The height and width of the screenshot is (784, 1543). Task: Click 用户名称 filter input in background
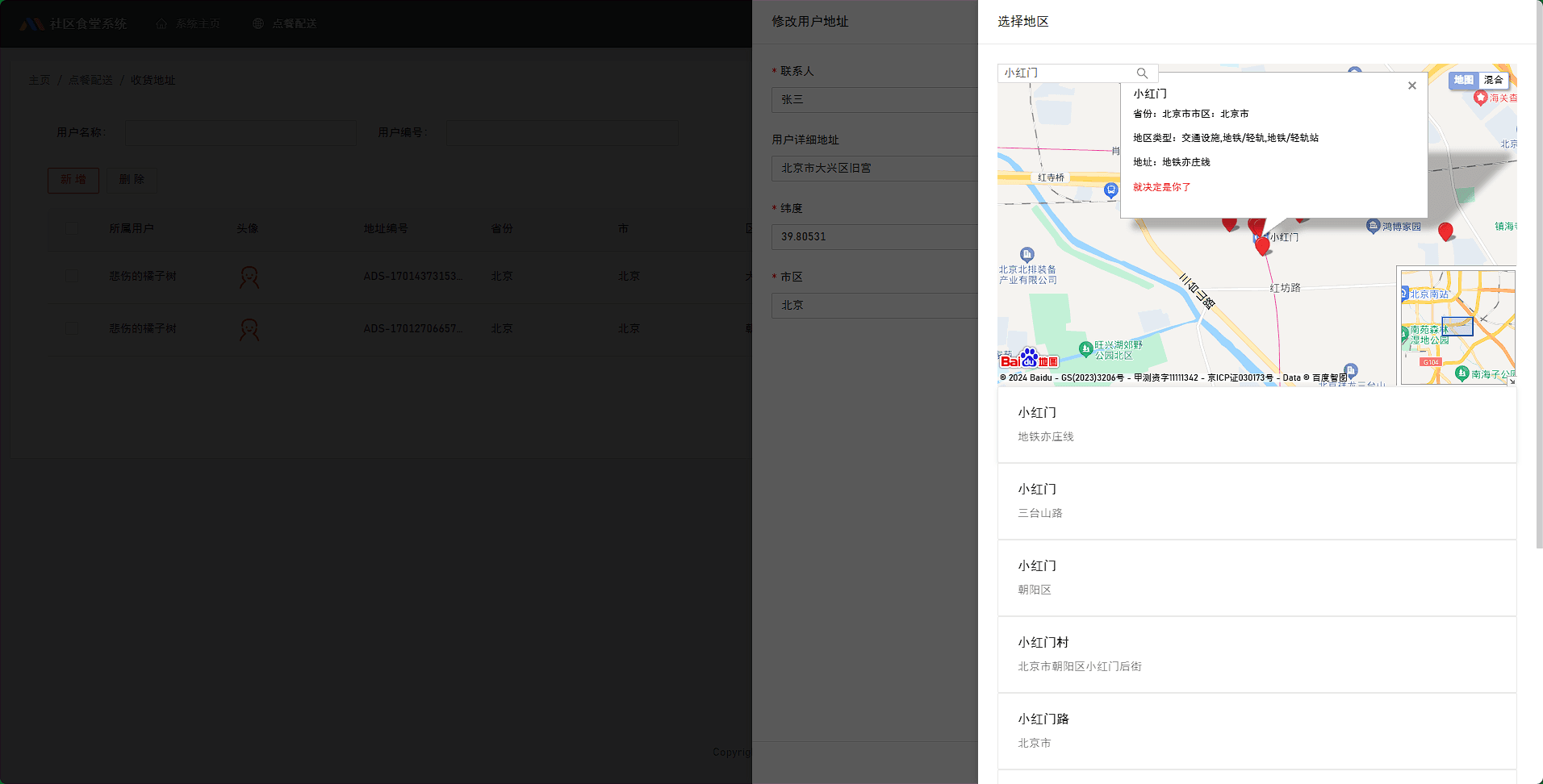[x=241, y=132]
